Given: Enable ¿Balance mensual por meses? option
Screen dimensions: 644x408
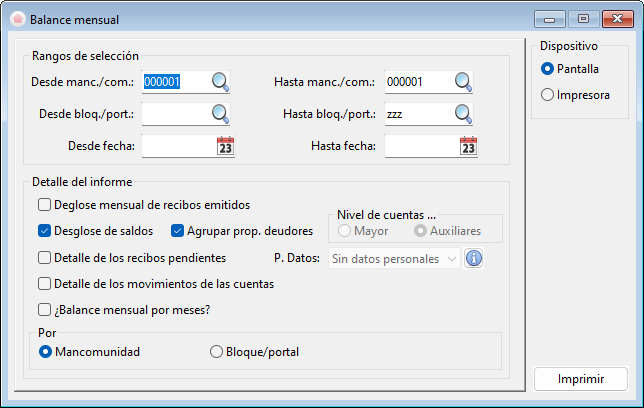Looking at the screenshot, I should click(44, 309).
